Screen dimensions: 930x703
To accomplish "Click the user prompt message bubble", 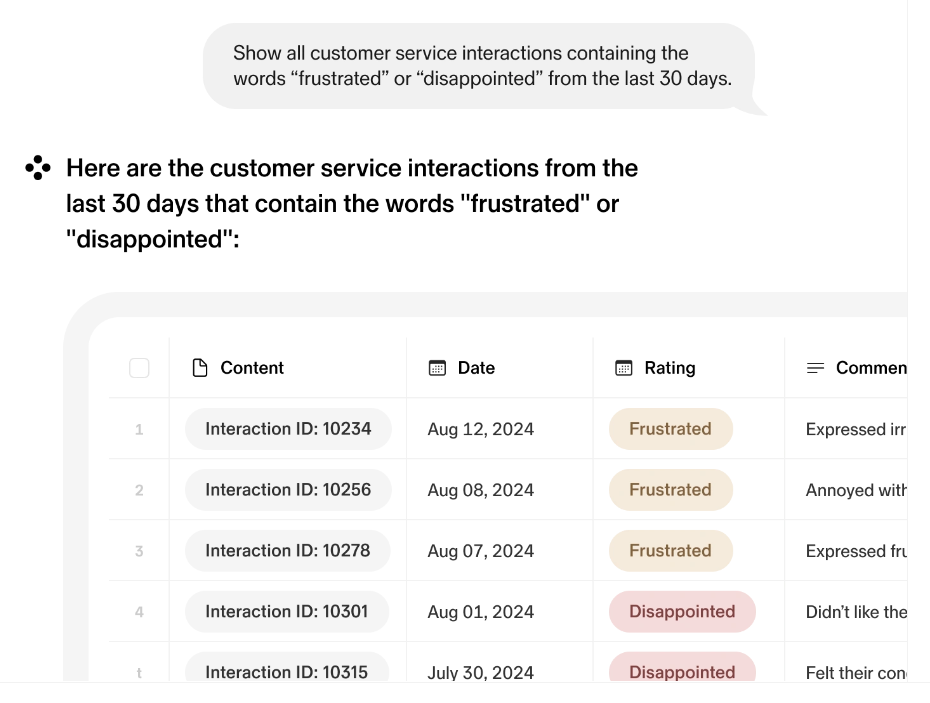I will click(479, 66).
